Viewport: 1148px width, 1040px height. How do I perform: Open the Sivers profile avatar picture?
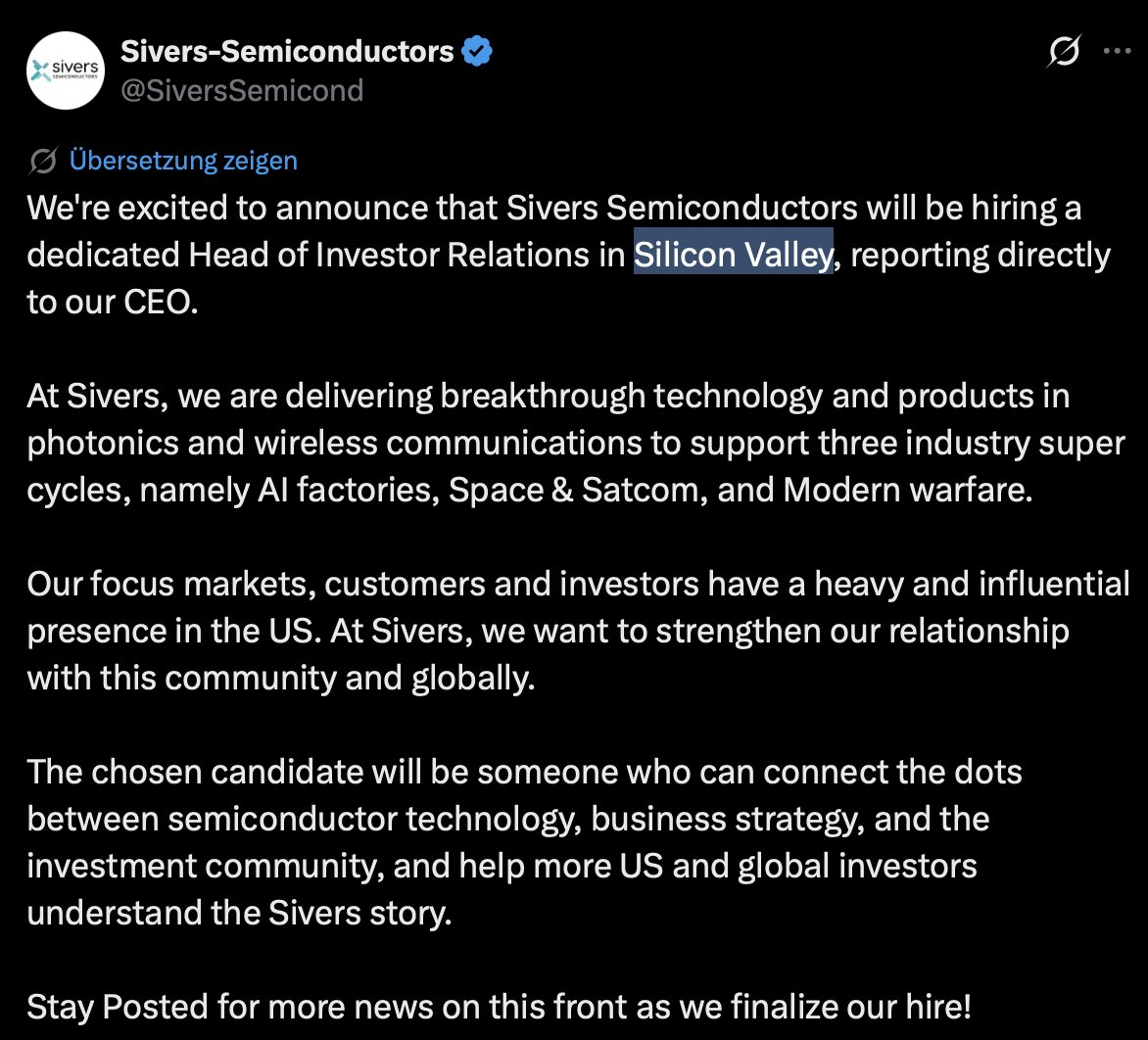66,71
